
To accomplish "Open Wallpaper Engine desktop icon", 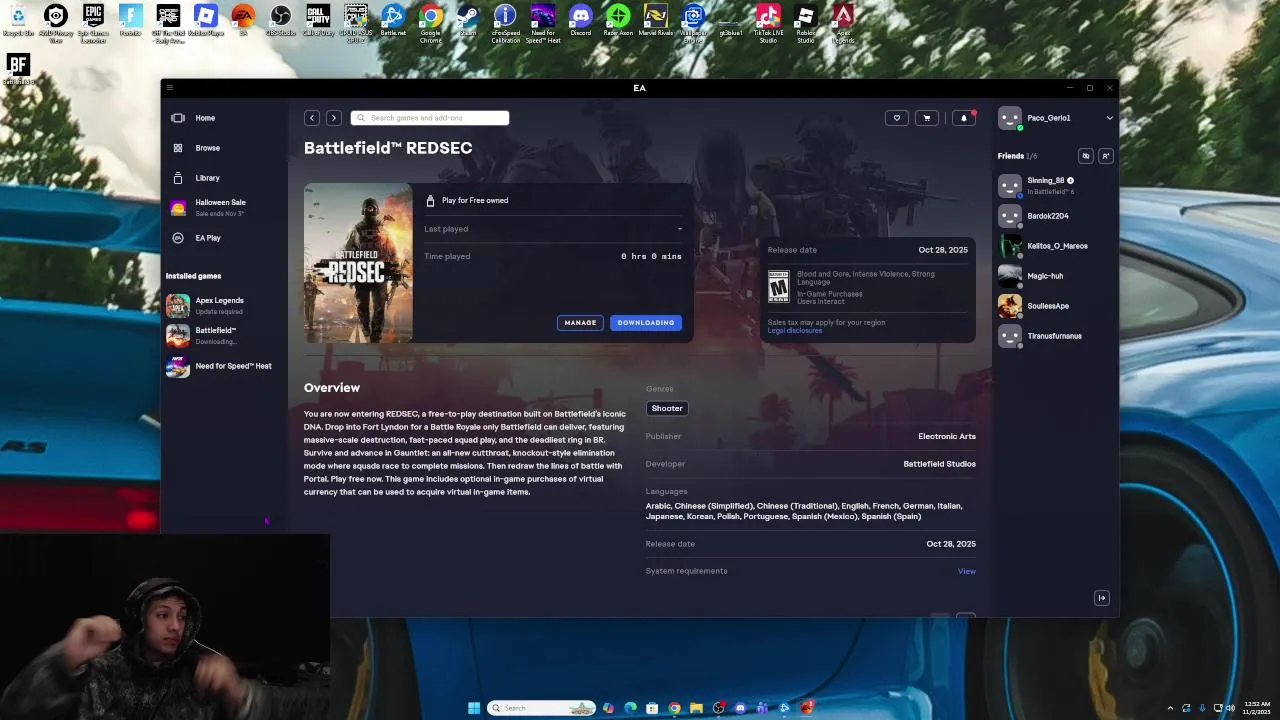I will click(x=693, y=24).
